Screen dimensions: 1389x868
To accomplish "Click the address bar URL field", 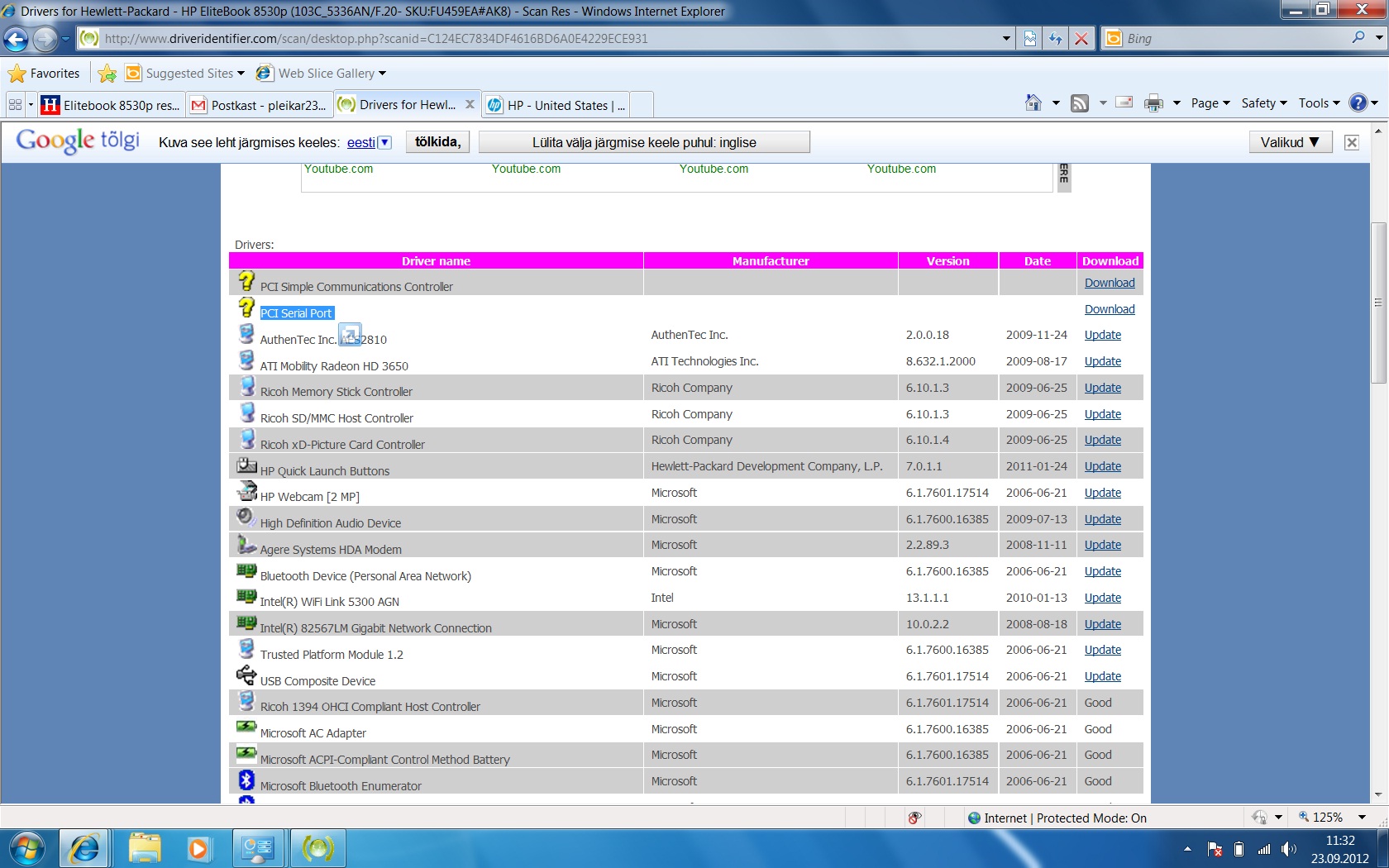I will (x=537, y=39).
